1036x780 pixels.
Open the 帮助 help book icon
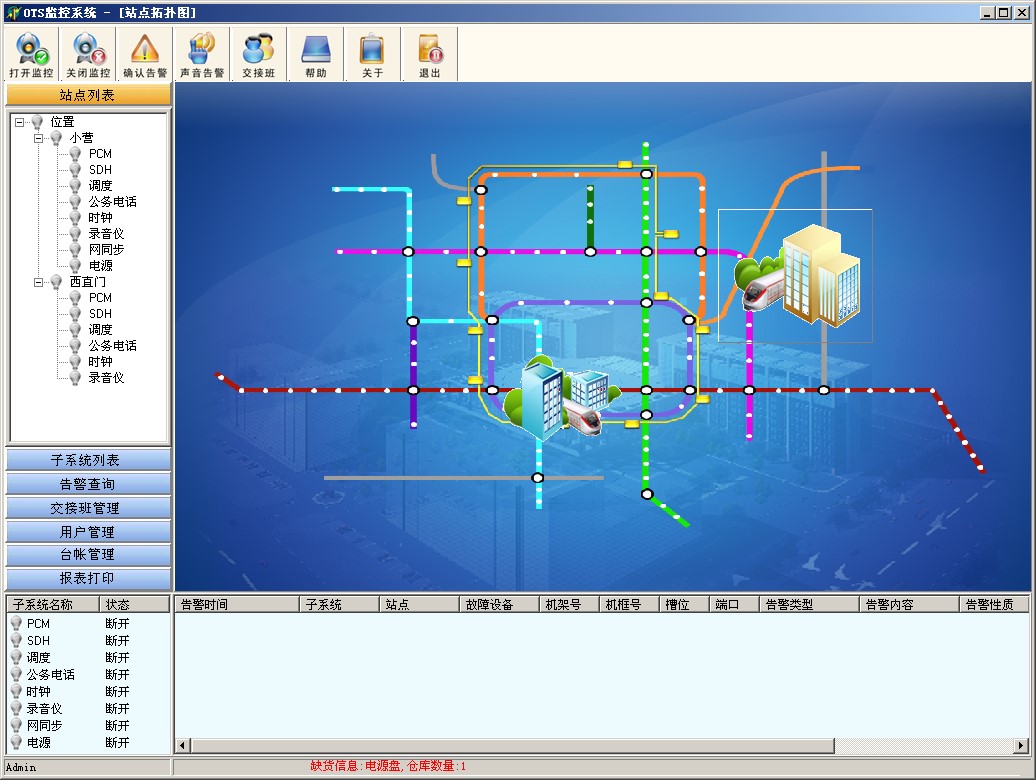click(x=315, y=49)
